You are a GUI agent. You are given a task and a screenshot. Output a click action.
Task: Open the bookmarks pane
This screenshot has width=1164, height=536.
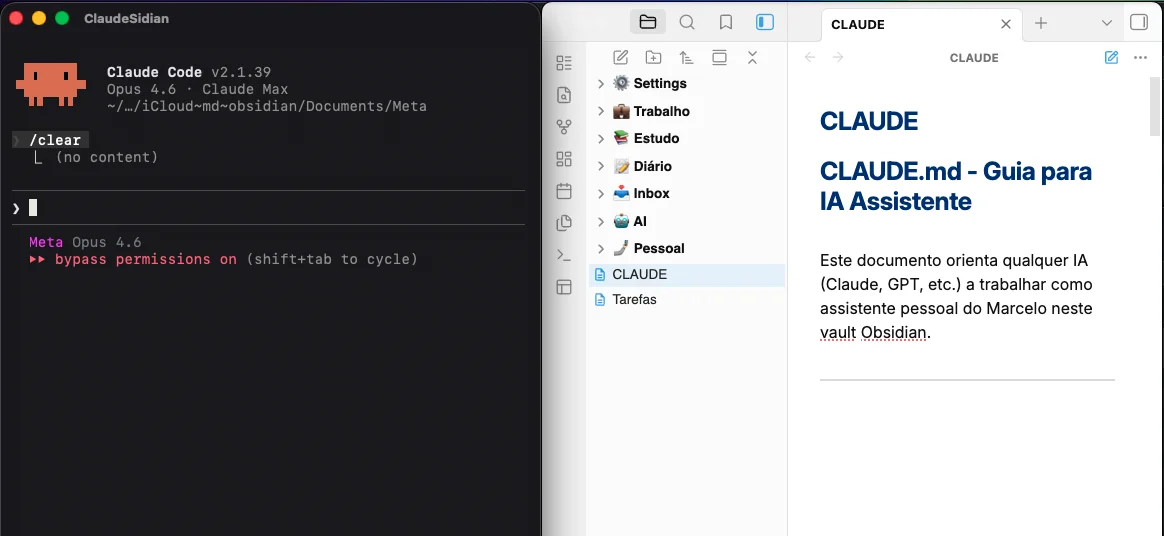726,22
